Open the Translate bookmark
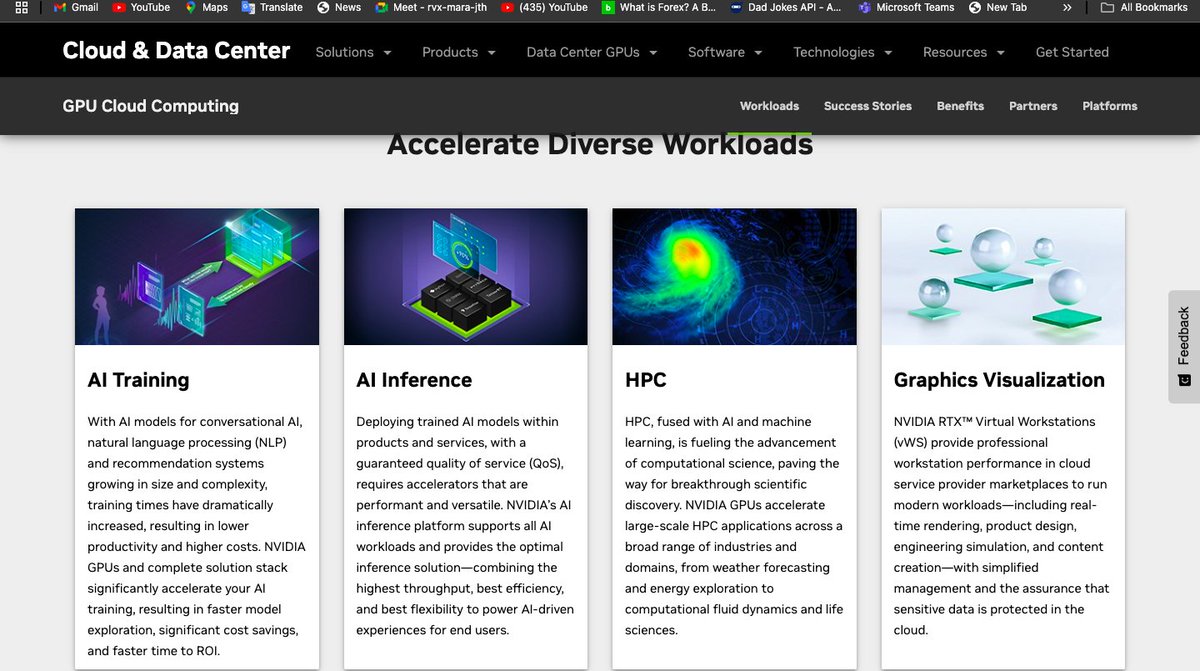Screen dimensions: 1200x671 click(272, 7)
